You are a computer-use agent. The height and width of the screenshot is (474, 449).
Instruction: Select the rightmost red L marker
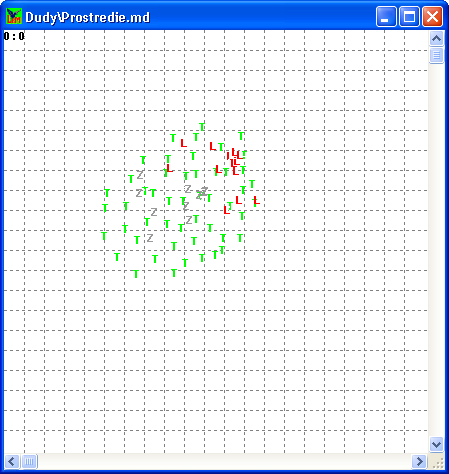pos(256,200)
